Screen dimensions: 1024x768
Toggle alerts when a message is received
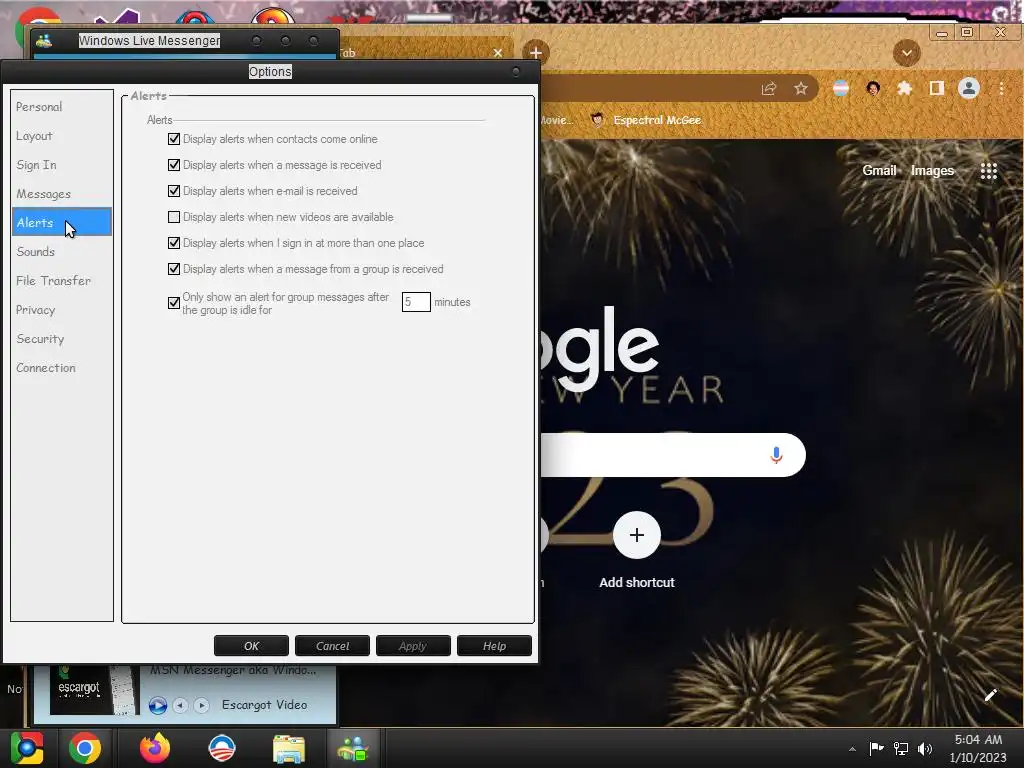click(174, 165)
